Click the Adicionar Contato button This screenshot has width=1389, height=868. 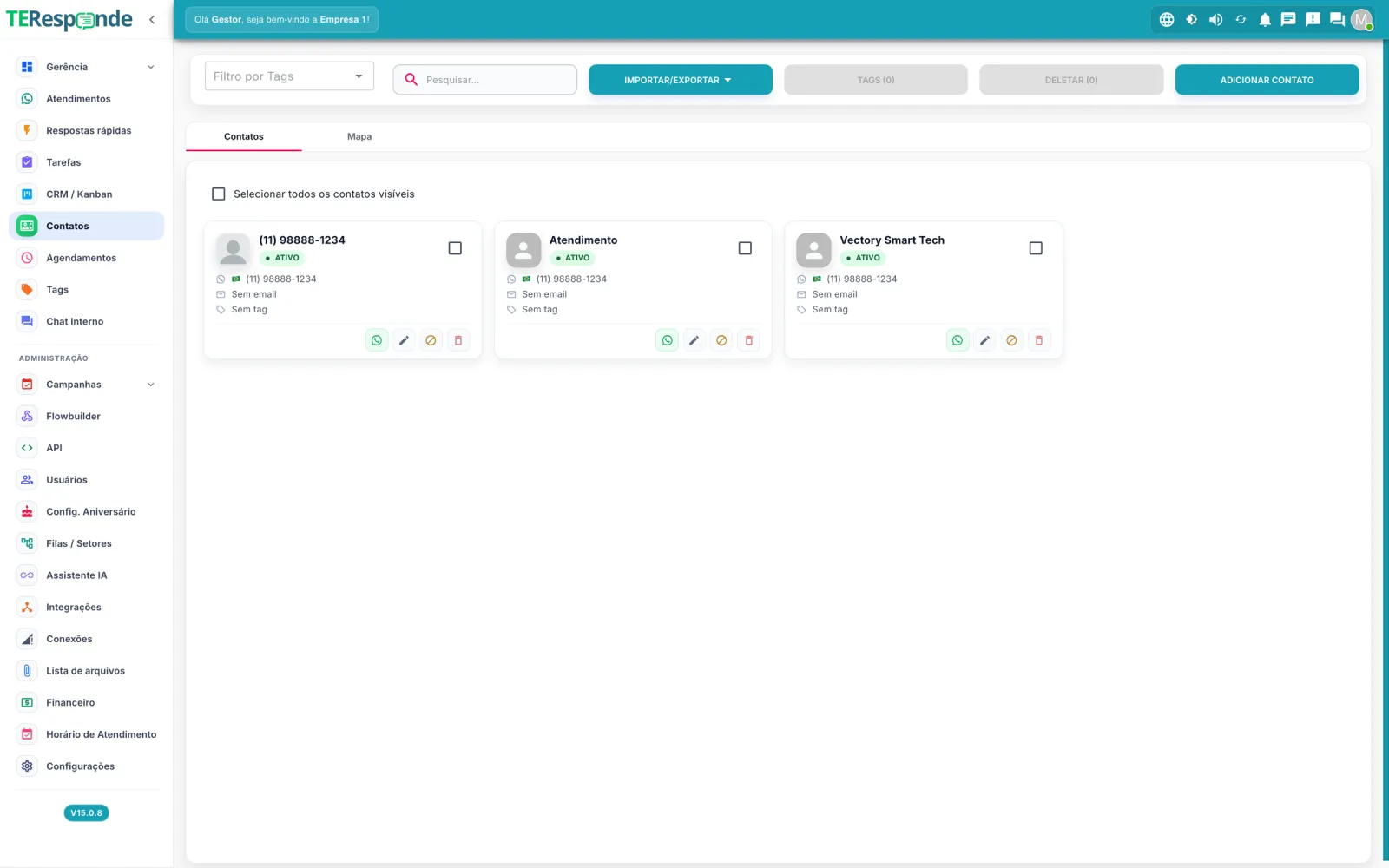pyautogui.click(x=1267, y=80)
